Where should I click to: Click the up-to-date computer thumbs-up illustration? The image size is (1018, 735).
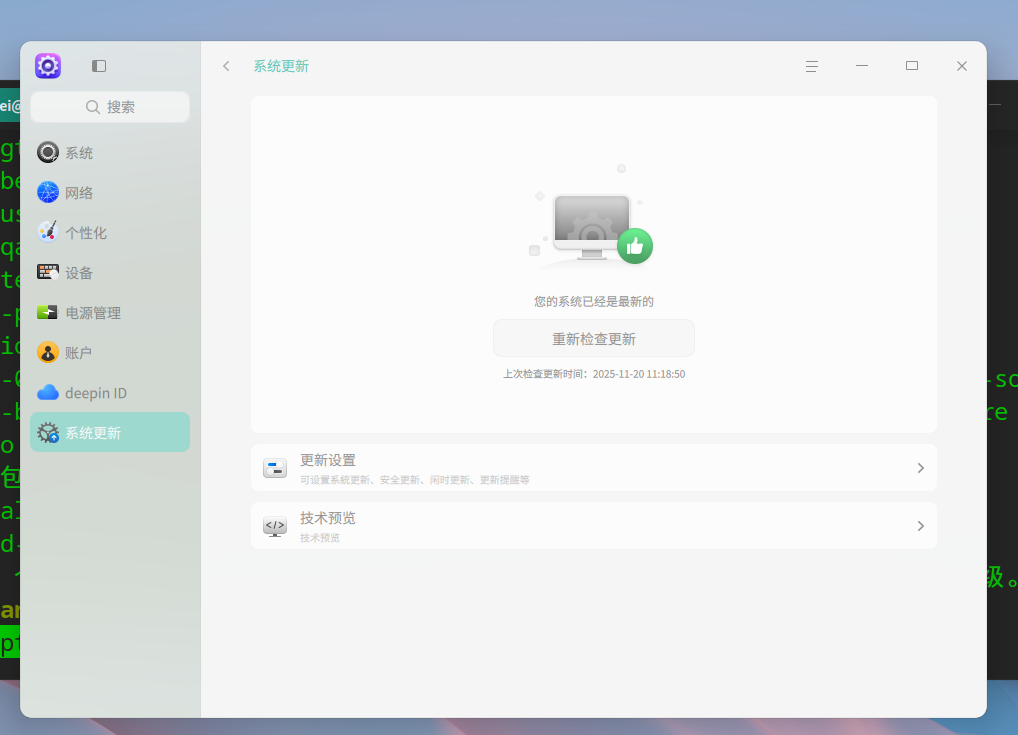pos(592,219)
